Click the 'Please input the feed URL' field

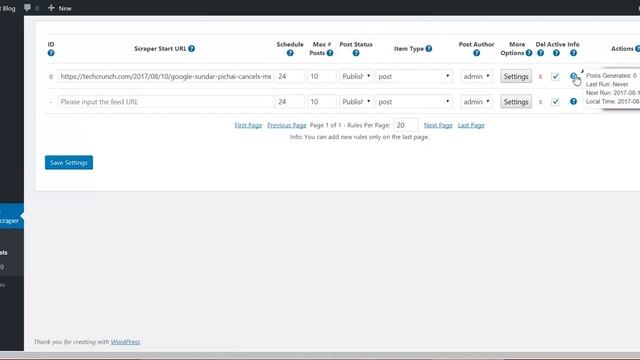(x=165, y=102)
